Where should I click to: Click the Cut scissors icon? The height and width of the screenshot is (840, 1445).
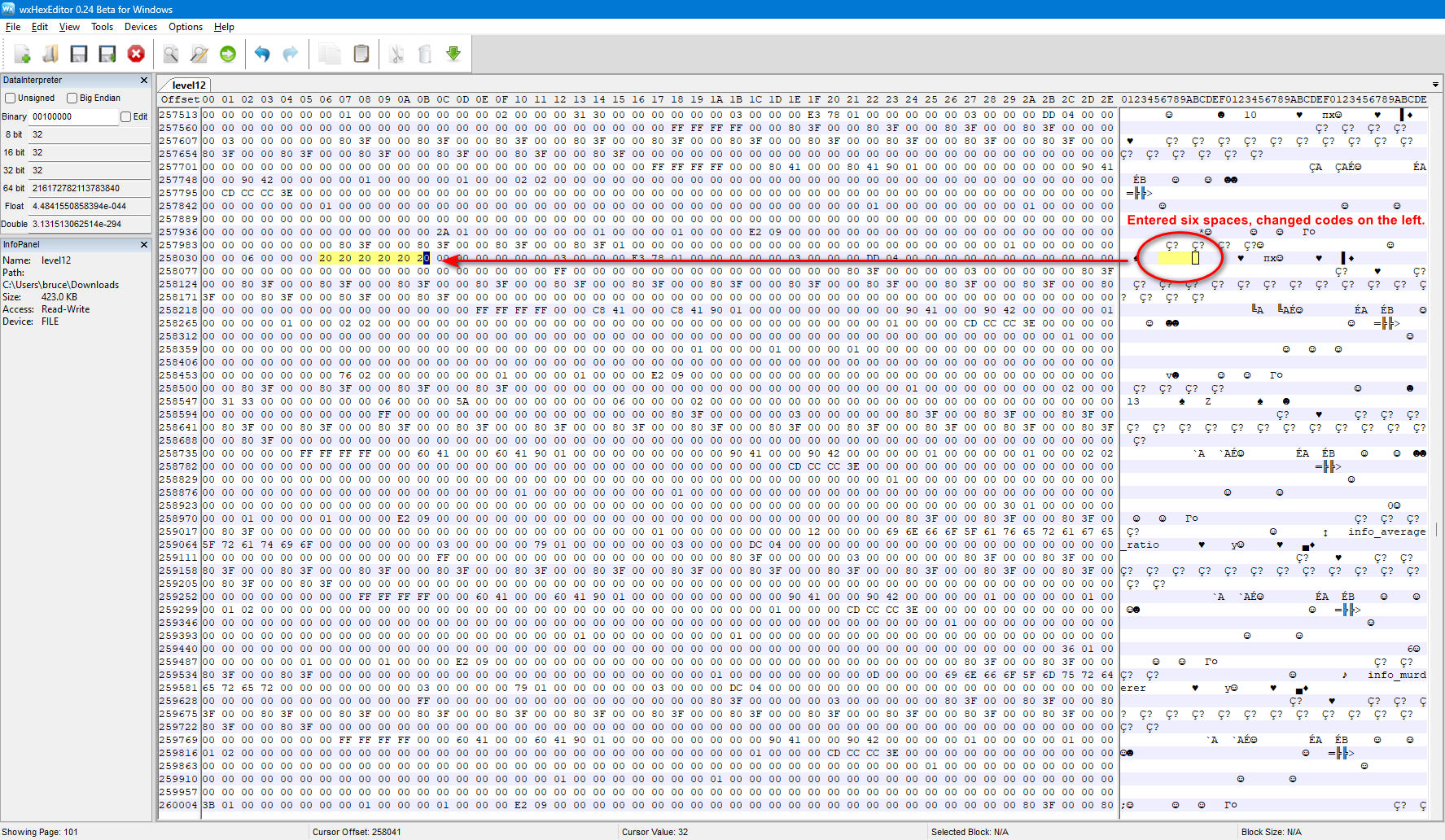(396, 54)
